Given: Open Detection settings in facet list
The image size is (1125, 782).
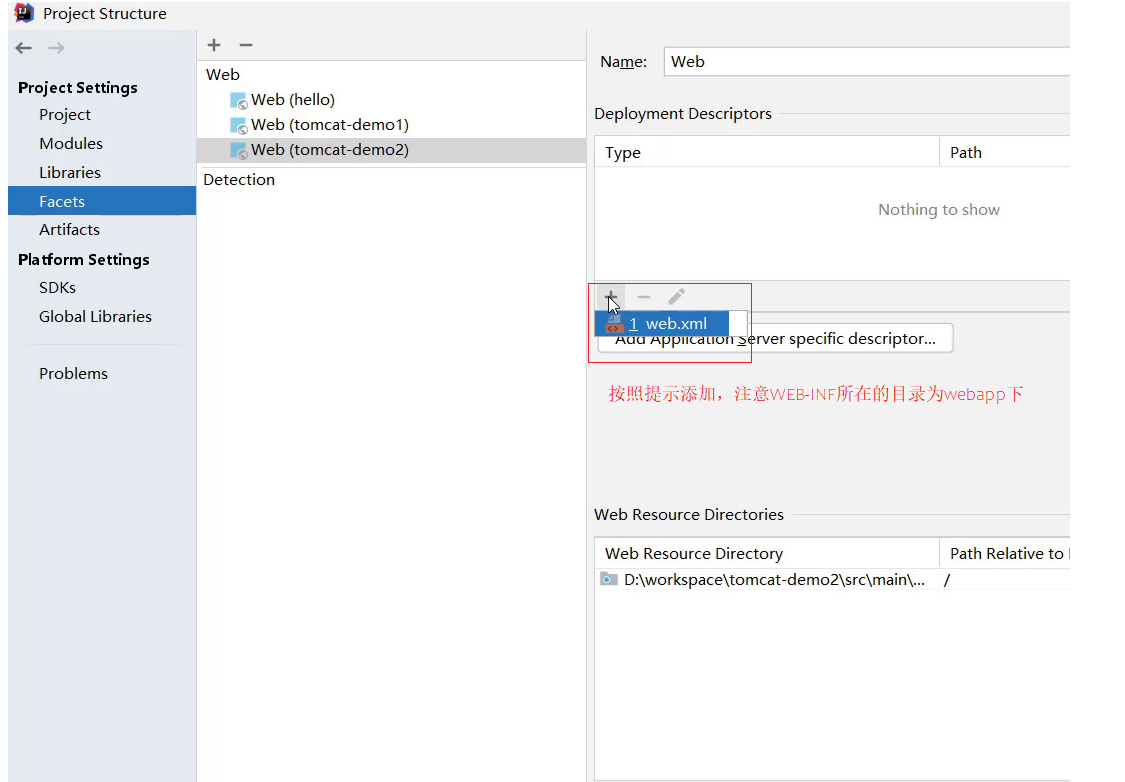Looking at the screenshot, I should (x=239, y=179).
